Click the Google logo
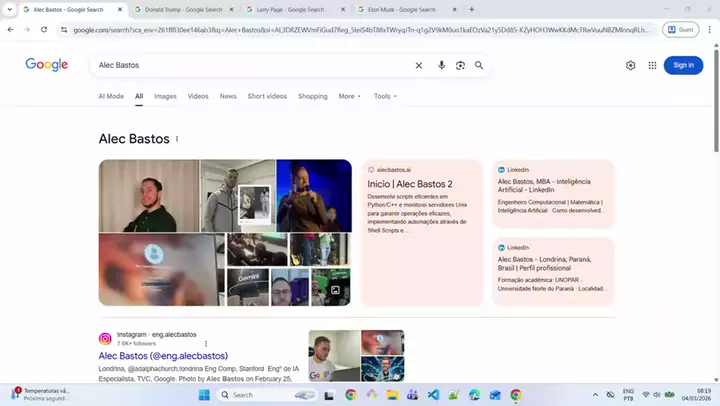The width and height of the screenshot is (720, 406). tap(47, 65)
